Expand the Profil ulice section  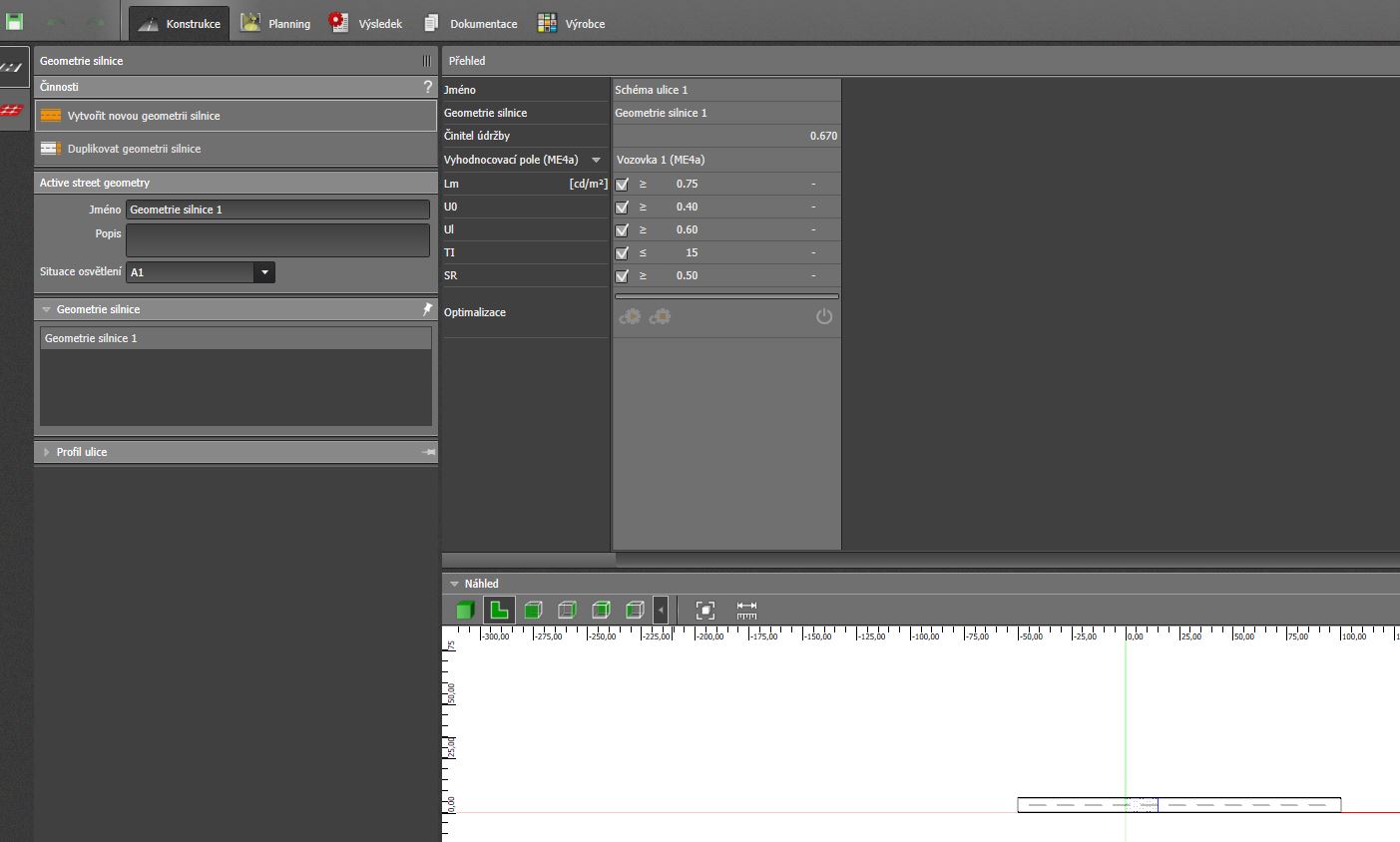[x=47, y=452]
